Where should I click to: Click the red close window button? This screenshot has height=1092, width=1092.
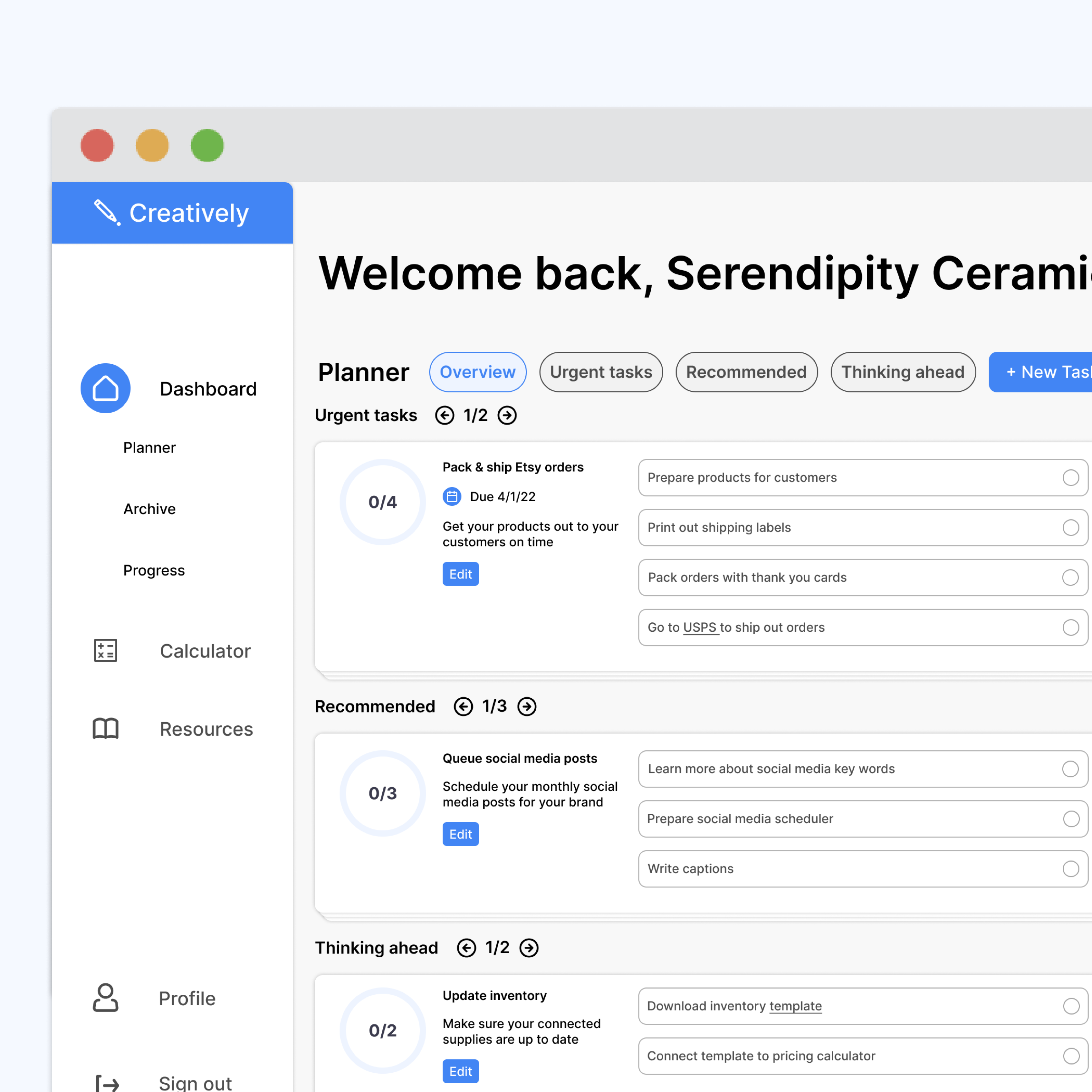click(x=97, y=145)
